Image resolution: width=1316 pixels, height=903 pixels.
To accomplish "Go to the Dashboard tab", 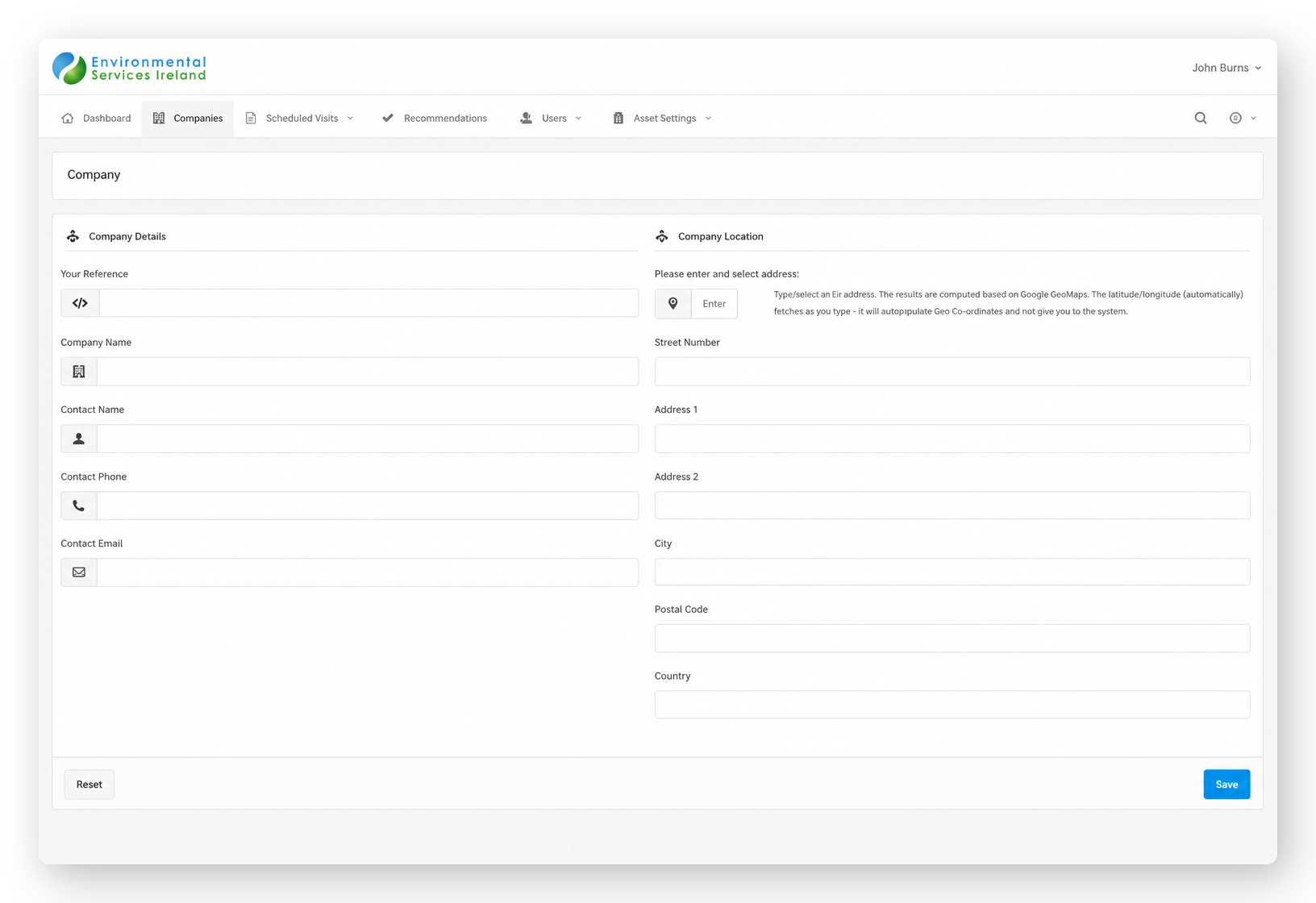I will click(96, 118).
